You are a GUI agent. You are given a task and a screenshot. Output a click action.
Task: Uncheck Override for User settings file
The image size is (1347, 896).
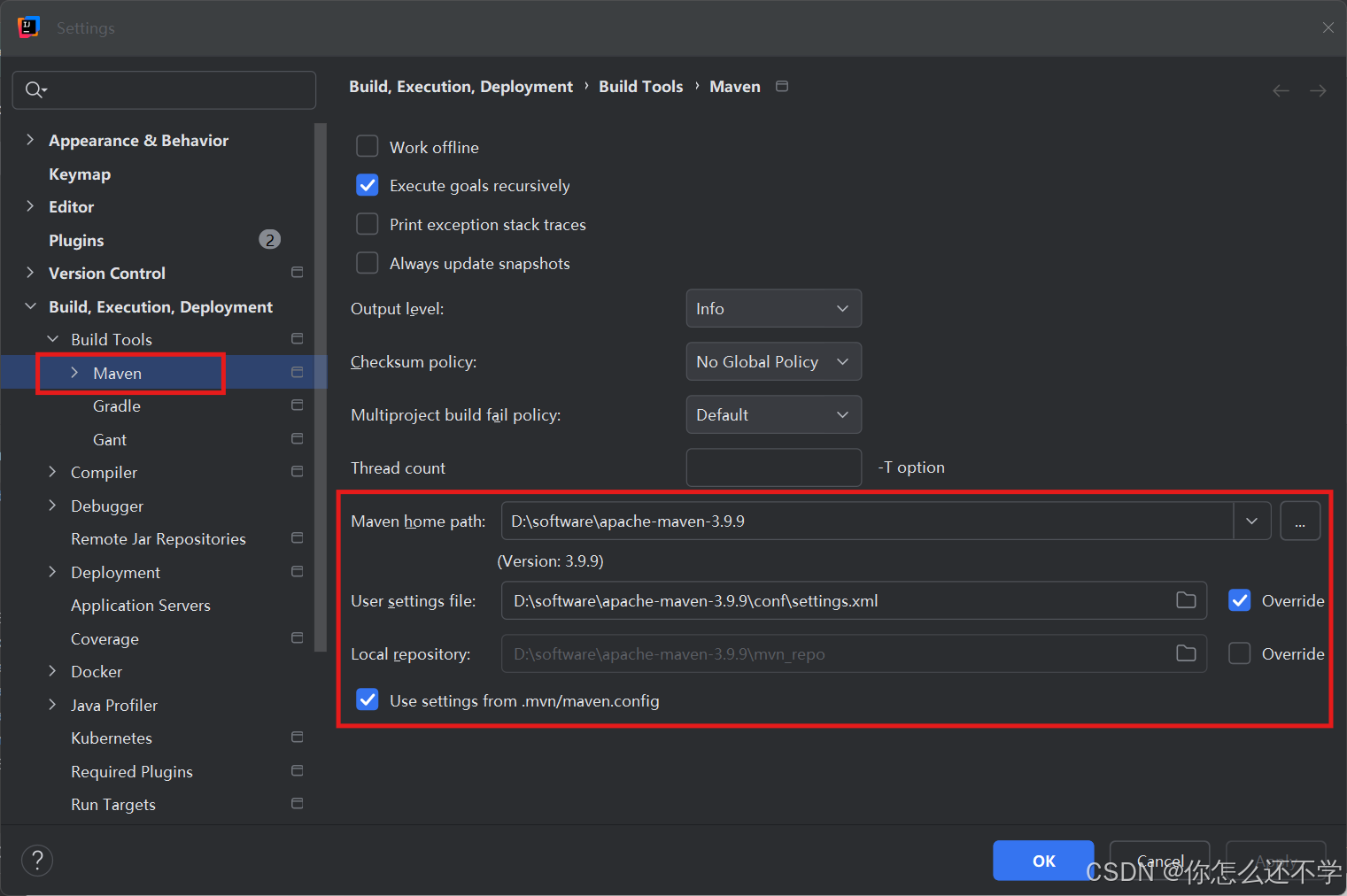pyautogui.click(x=1239, y=600)
